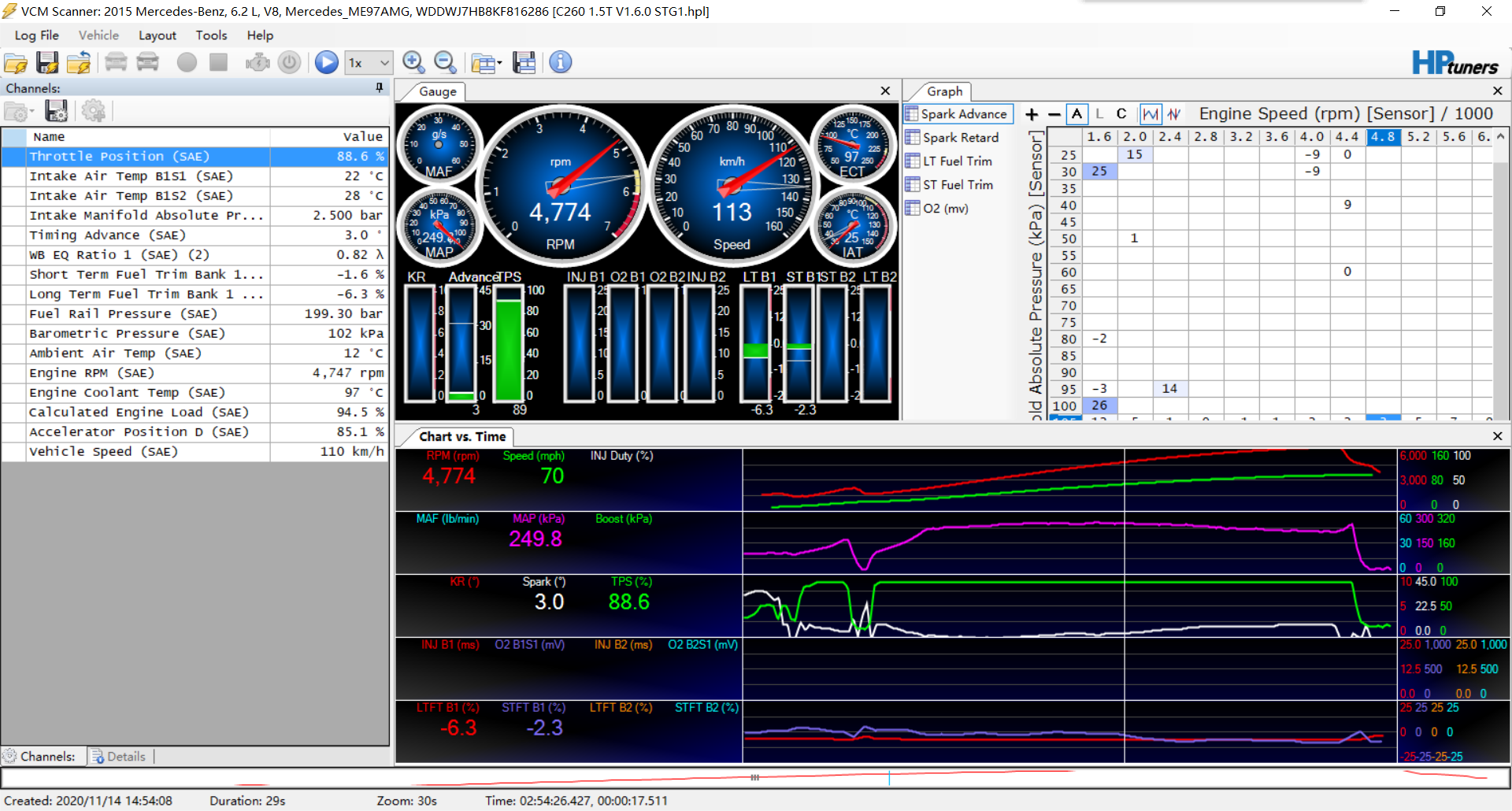
Task: Select the Gauge tab
Action: [x=438, y=91]
